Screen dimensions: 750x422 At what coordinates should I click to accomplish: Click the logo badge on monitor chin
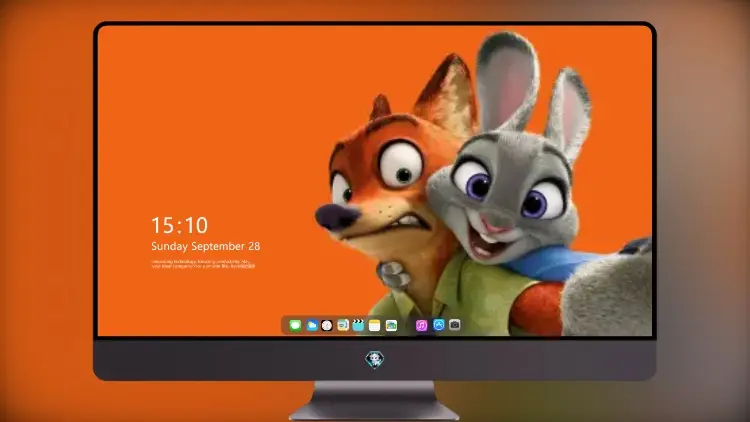[375, 359]
